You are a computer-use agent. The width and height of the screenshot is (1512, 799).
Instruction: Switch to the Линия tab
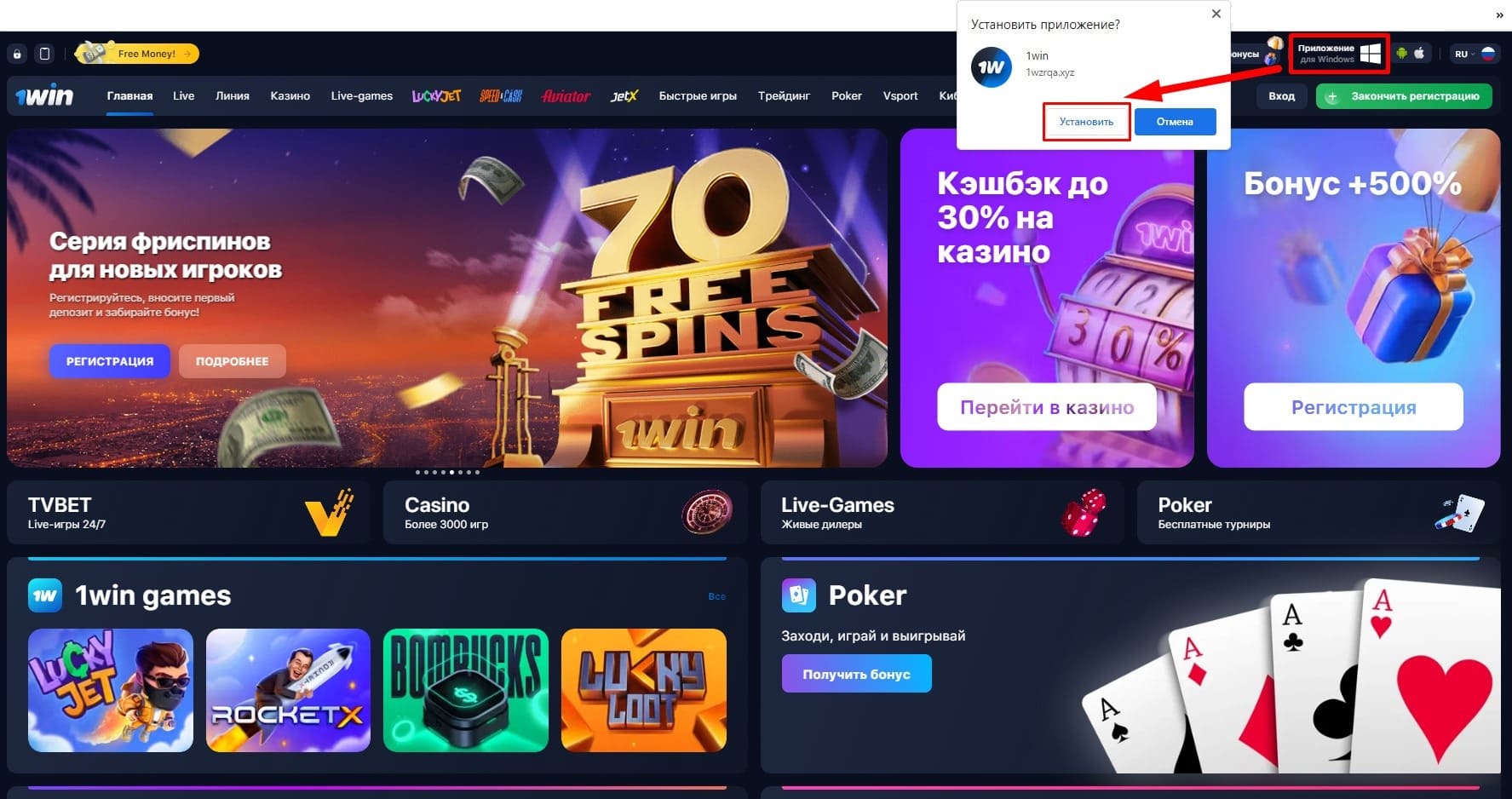coord(233,96)
